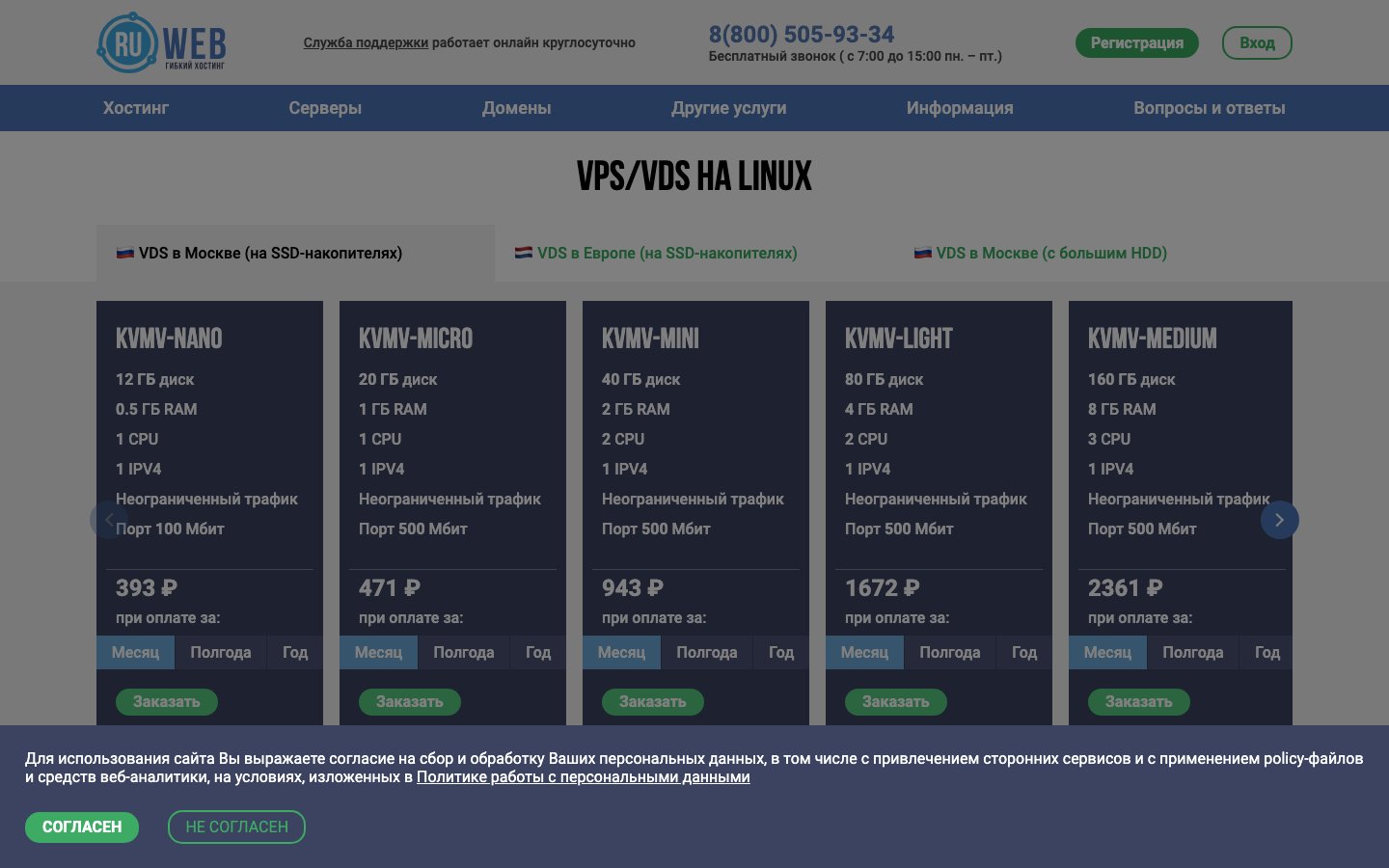Click Бесплатный звонок hours text
The image size is (1389, 868).
[x=856, y=56]
